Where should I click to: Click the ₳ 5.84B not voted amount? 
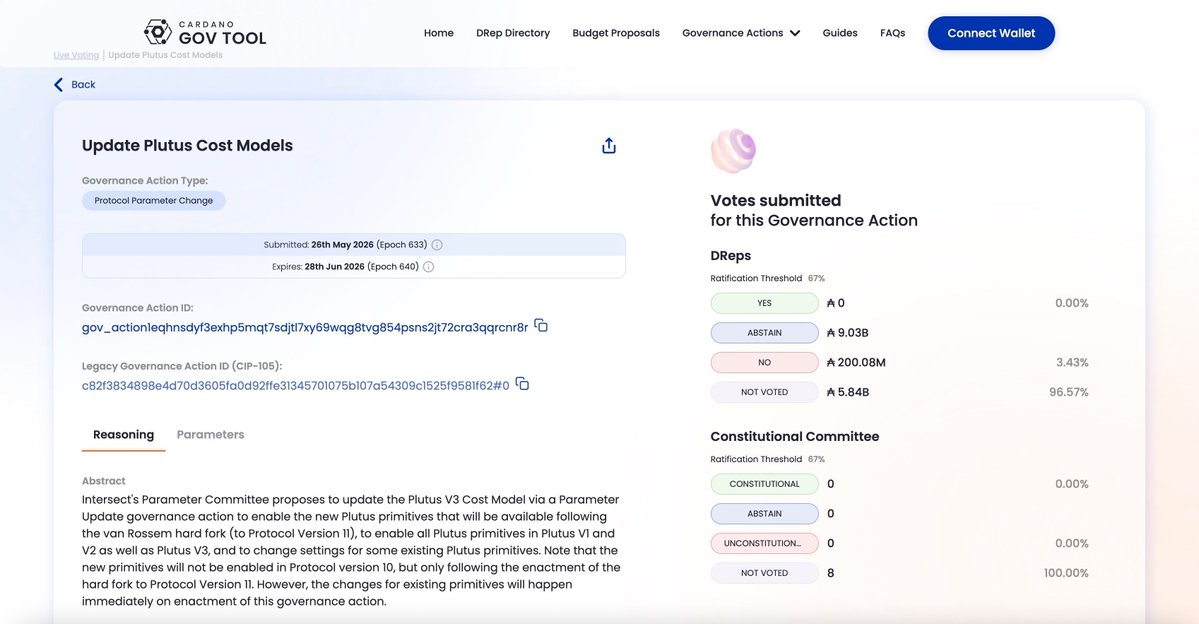tap(847, 392)
